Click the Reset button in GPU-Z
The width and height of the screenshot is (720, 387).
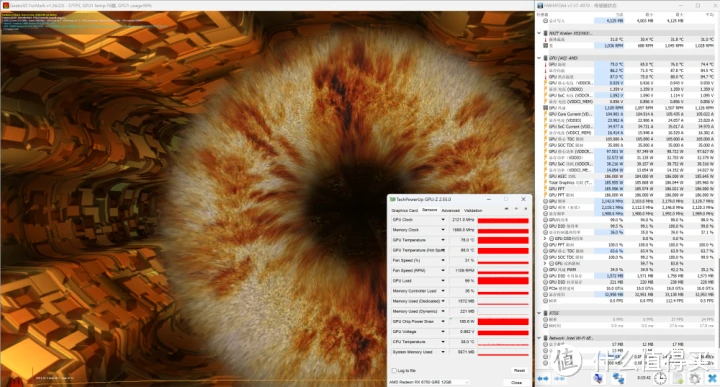[519, 370]
